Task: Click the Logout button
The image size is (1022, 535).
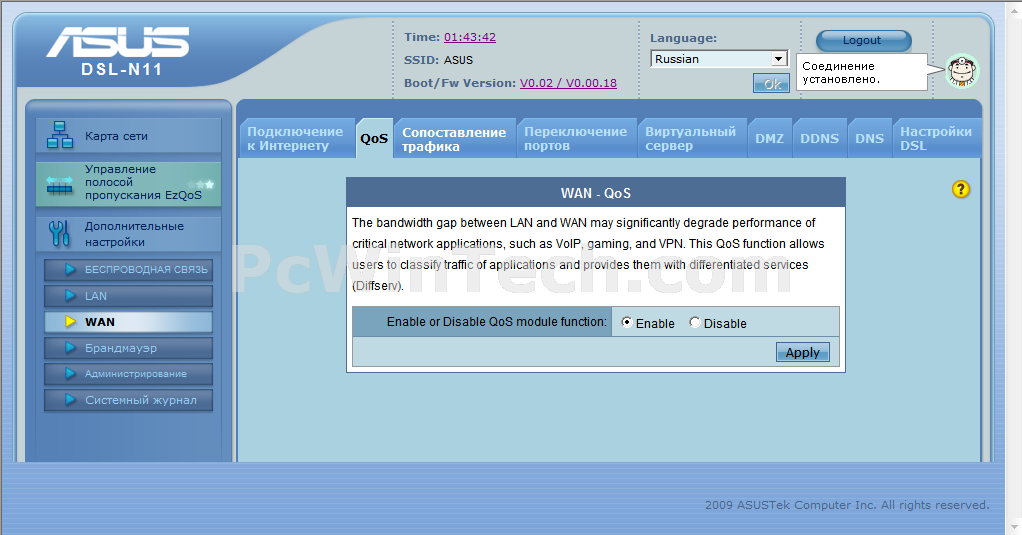Action: [x=863, y=41]
